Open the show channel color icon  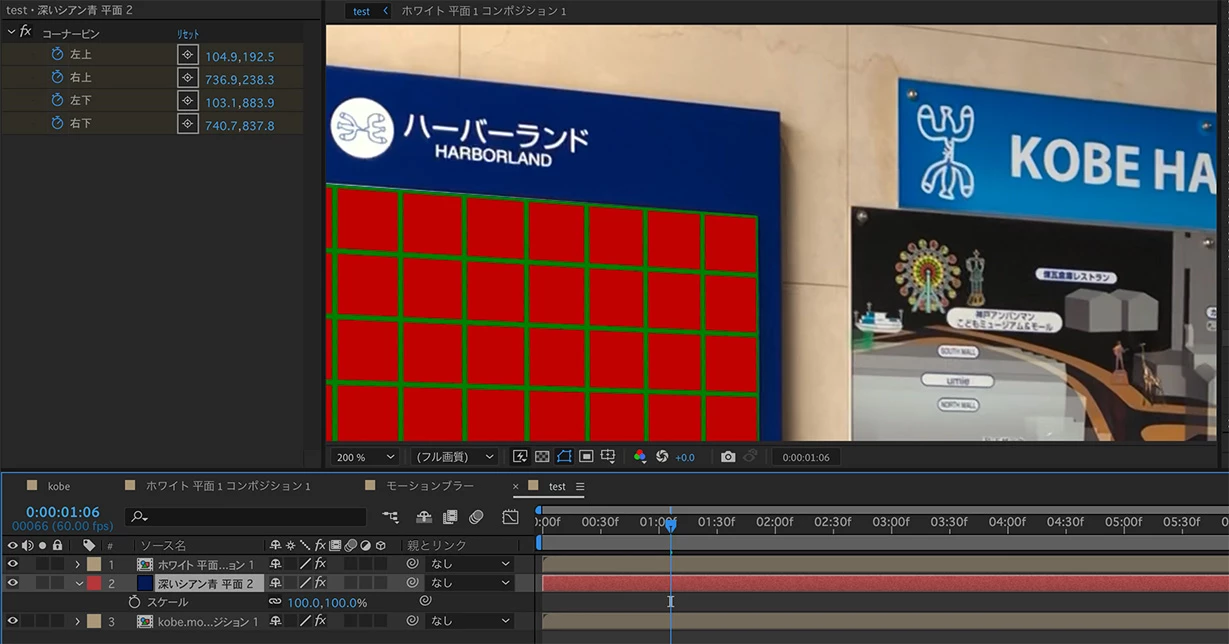coord(640,456)
